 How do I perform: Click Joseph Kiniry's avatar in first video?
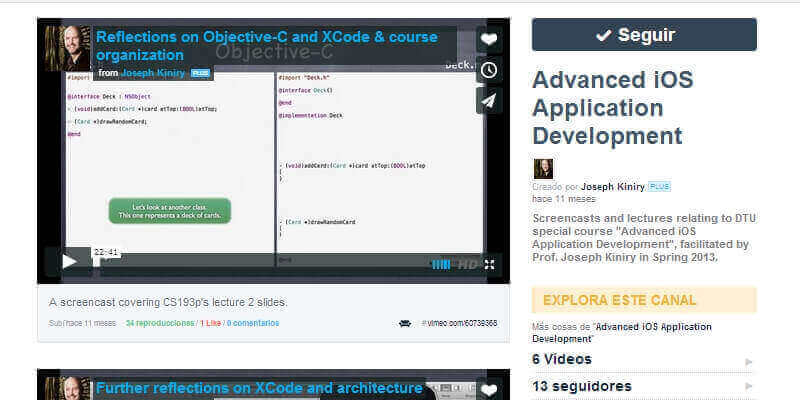68,47
